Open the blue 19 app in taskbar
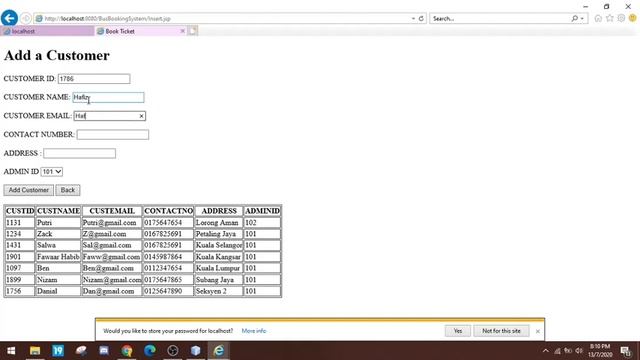Screen dimensions: 640x360 coord(58,351)
